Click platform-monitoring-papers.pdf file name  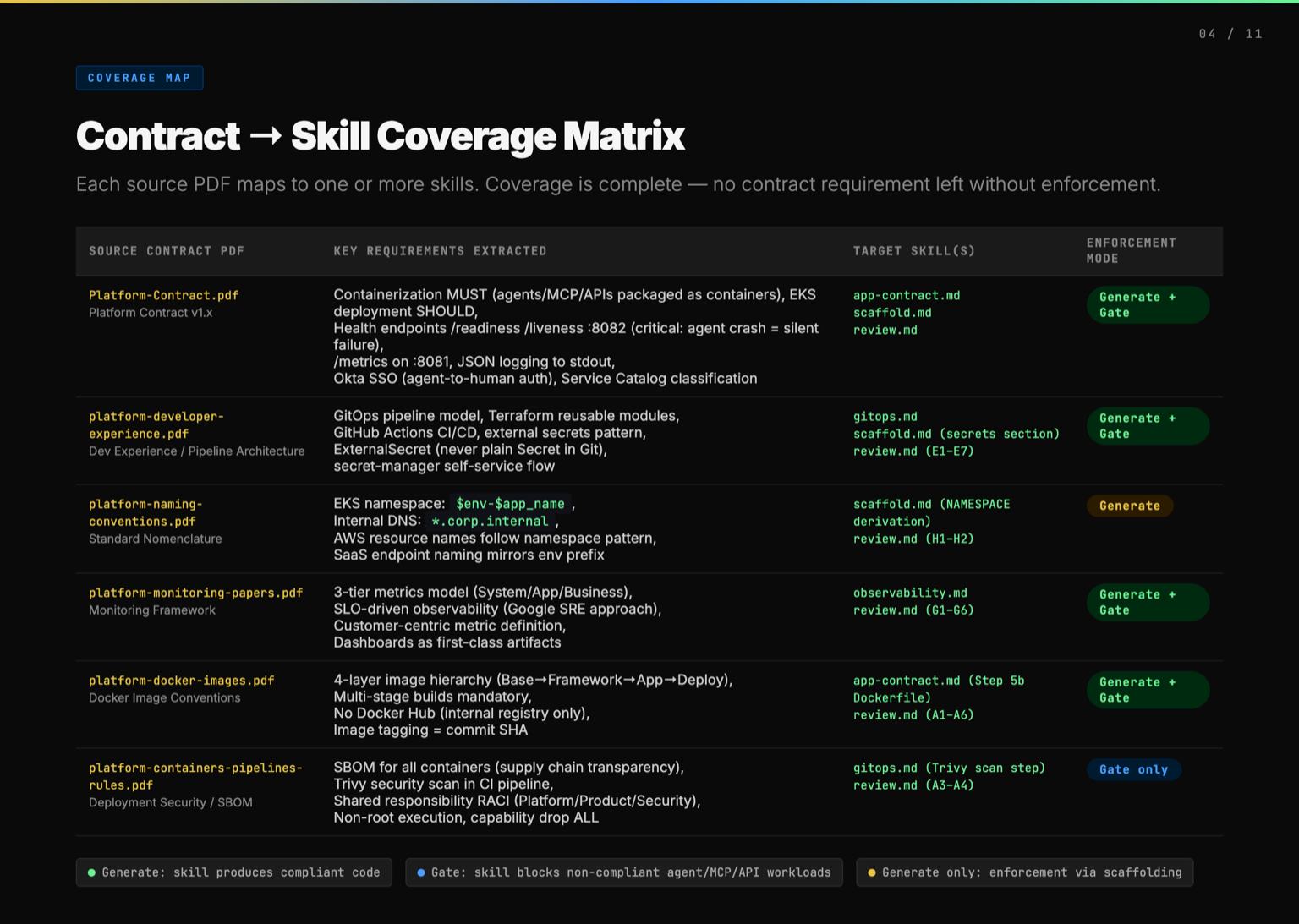(x=196, y=593)
